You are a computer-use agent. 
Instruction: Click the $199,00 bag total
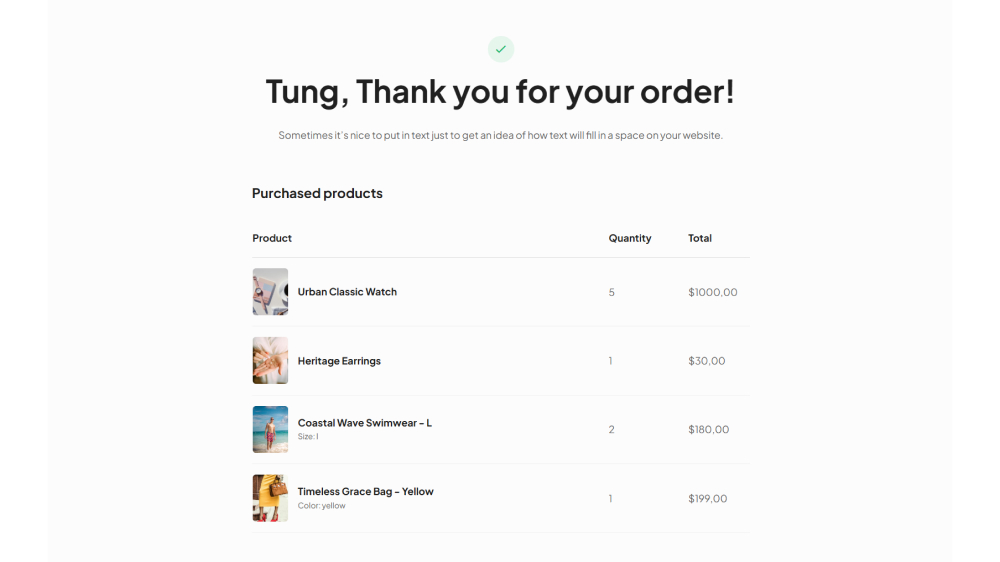[707, 498]
